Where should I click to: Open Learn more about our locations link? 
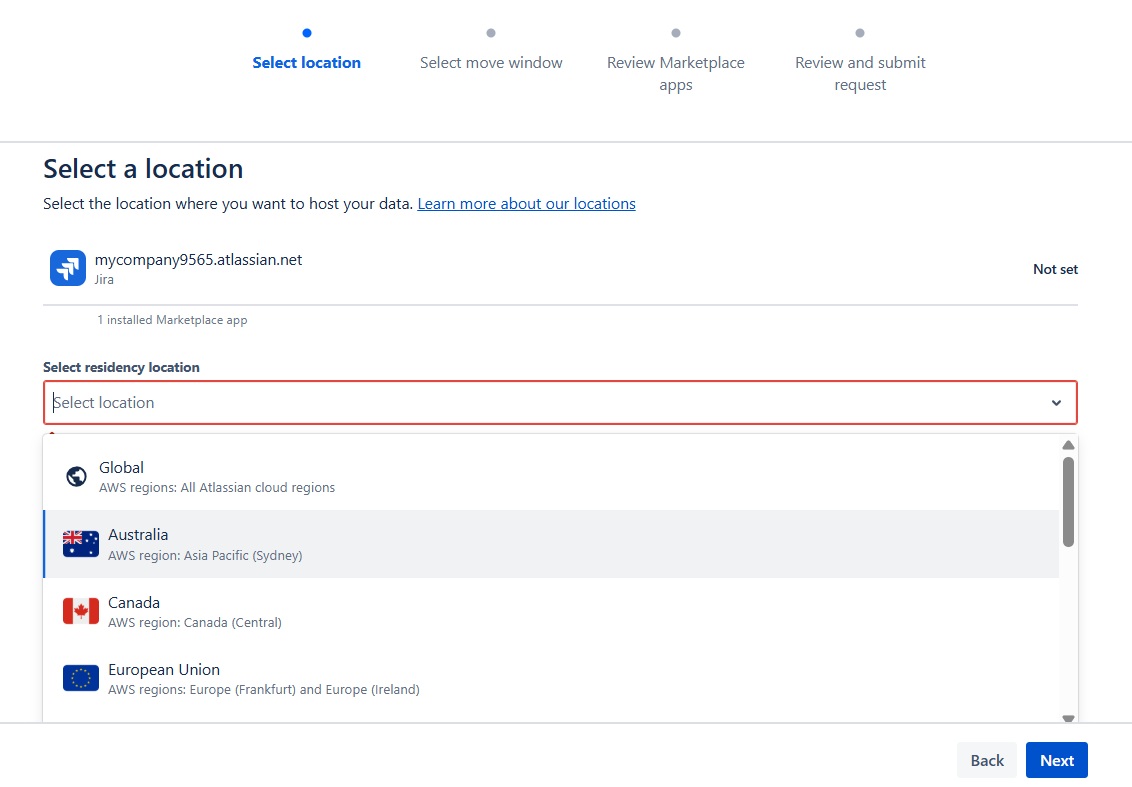point(526,204)
